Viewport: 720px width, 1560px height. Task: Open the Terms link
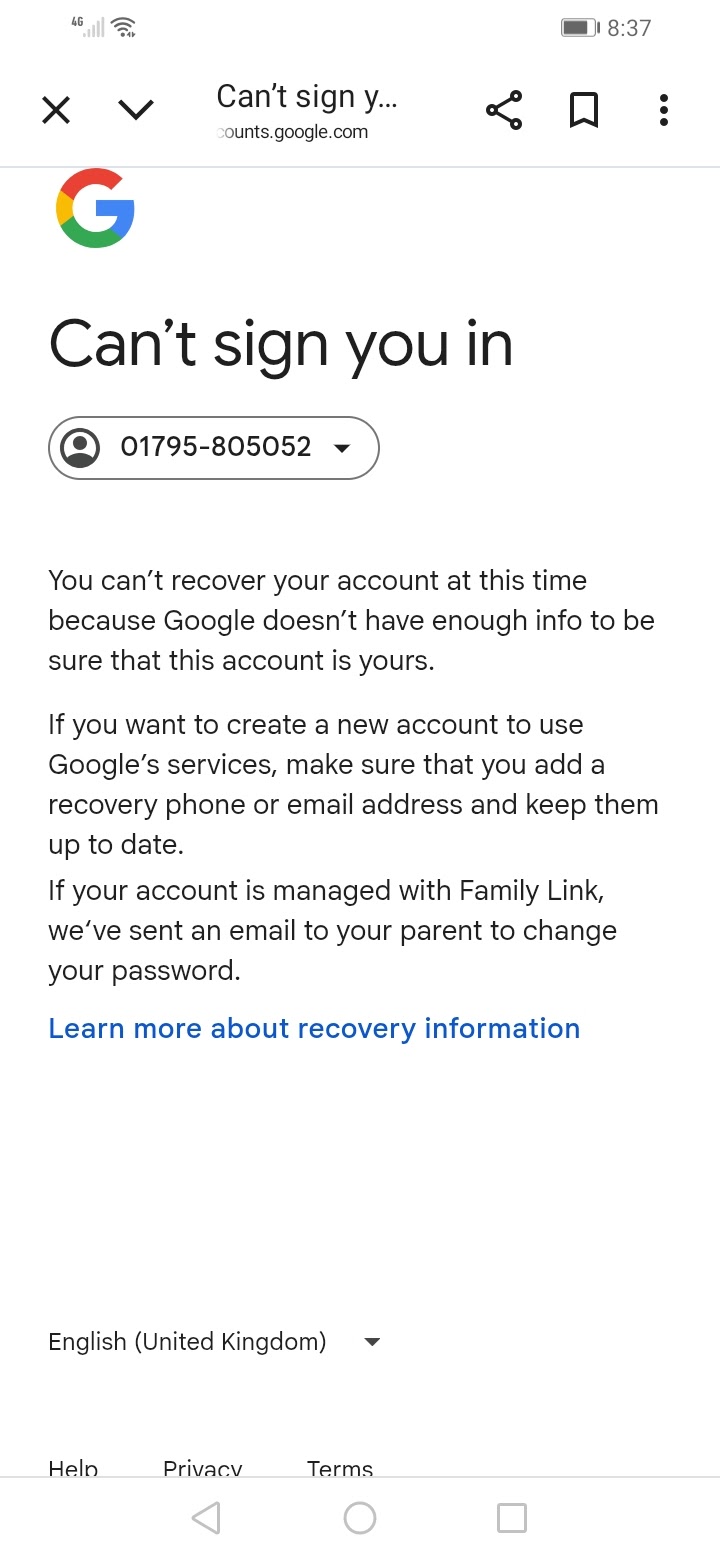[340, 1467]
